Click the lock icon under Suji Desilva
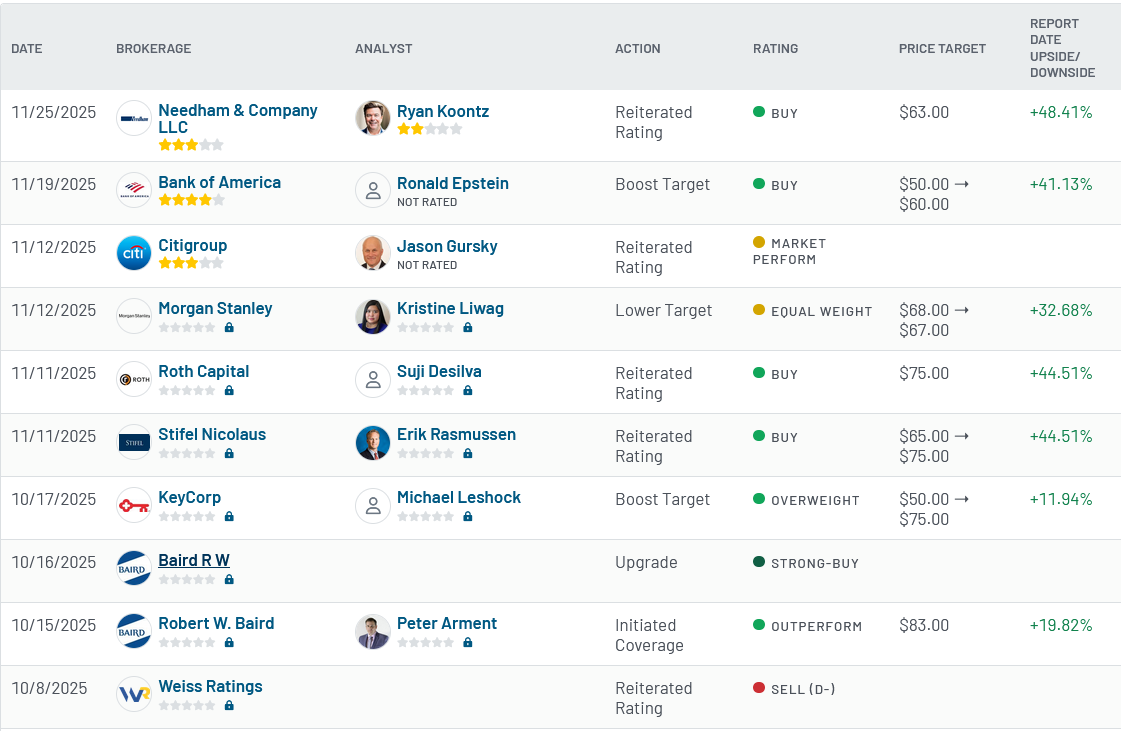 468,391
